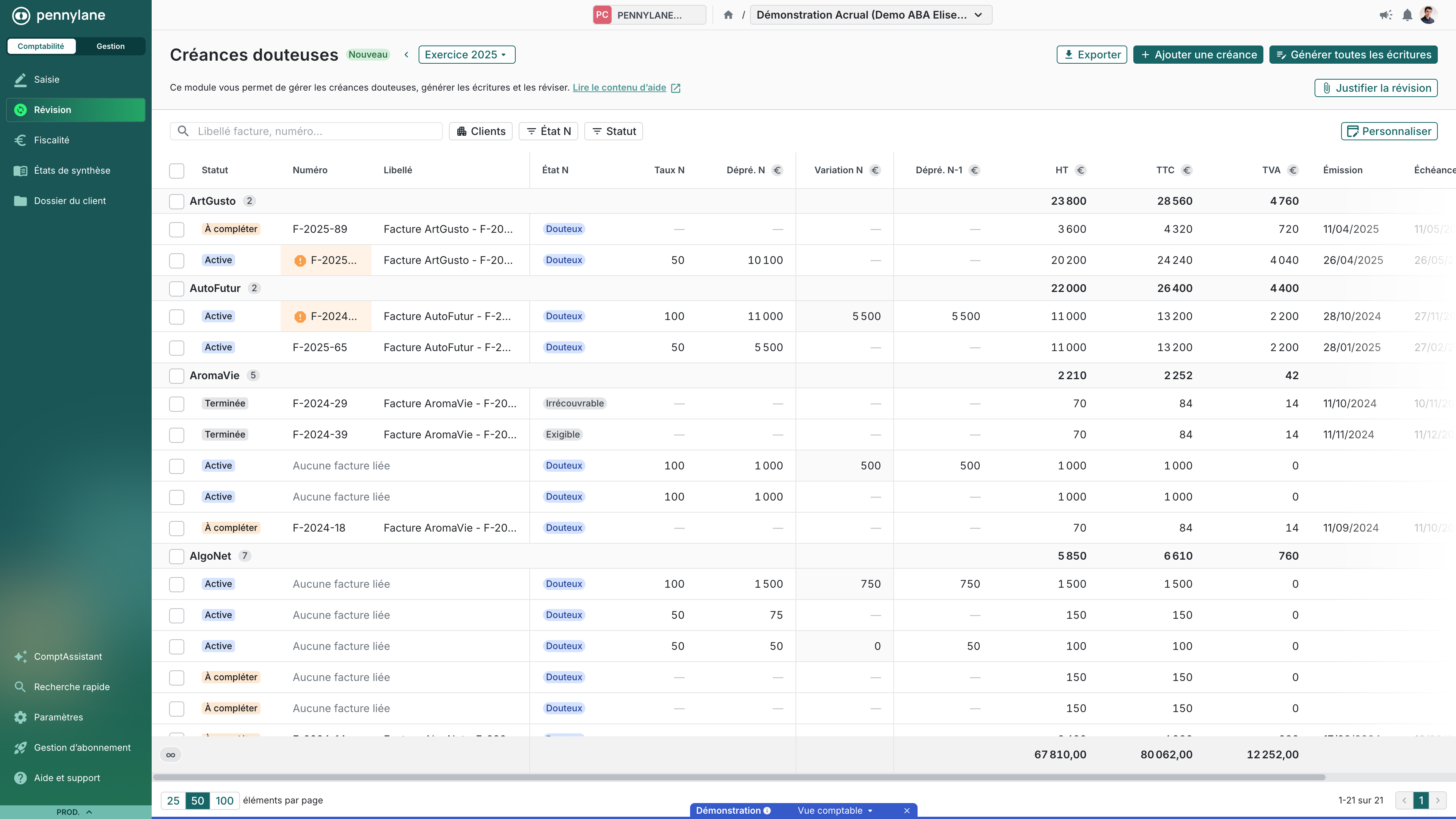Open the Exercice 2025 dropdown
Image resolution: width=1456 pixels, height=819 pixels.
click(466, 55)
